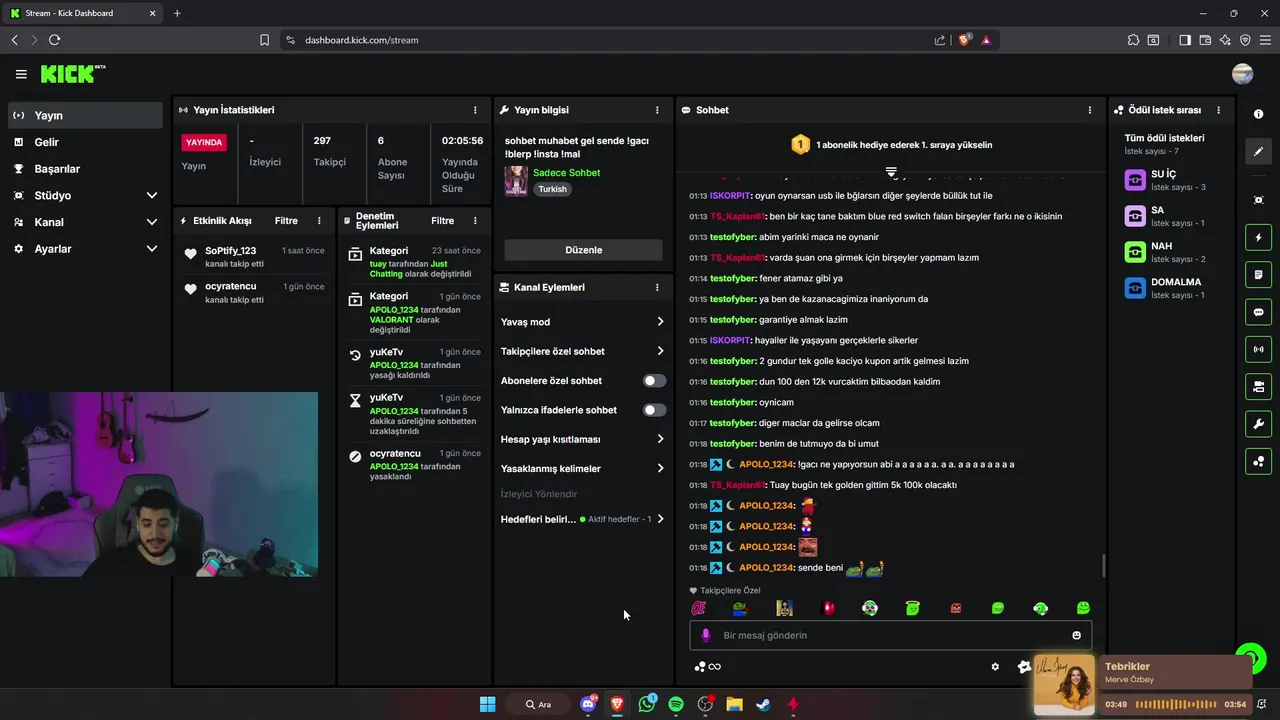The height and width of the screenshot is (720, 1280).
Task: Click the heart icon beside SoPtify_123
Action: (191, 254)
